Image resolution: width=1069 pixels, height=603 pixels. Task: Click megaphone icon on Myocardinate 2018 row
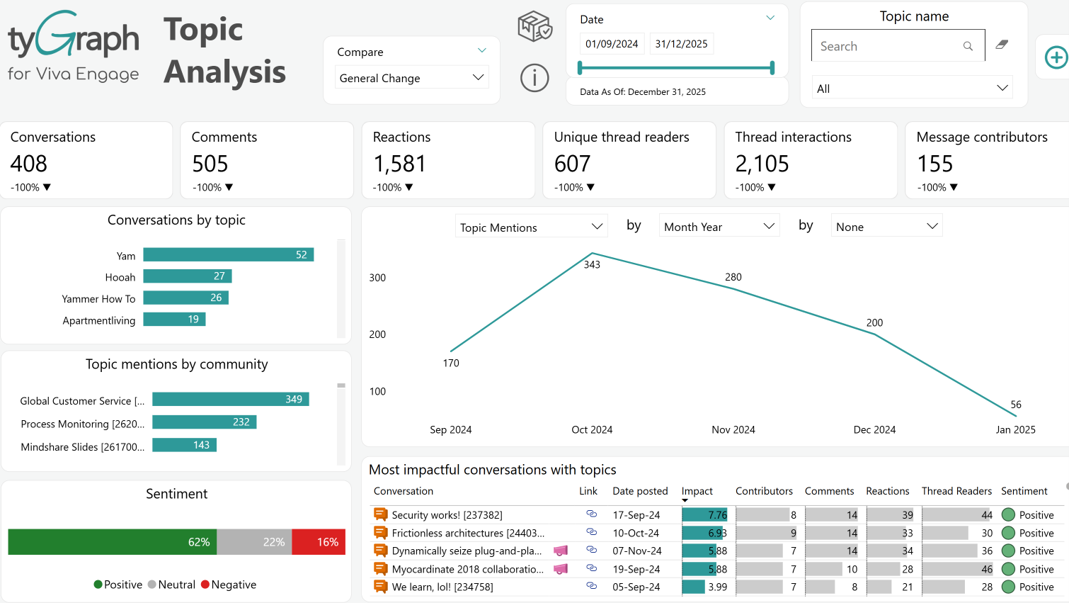(560, 569)
